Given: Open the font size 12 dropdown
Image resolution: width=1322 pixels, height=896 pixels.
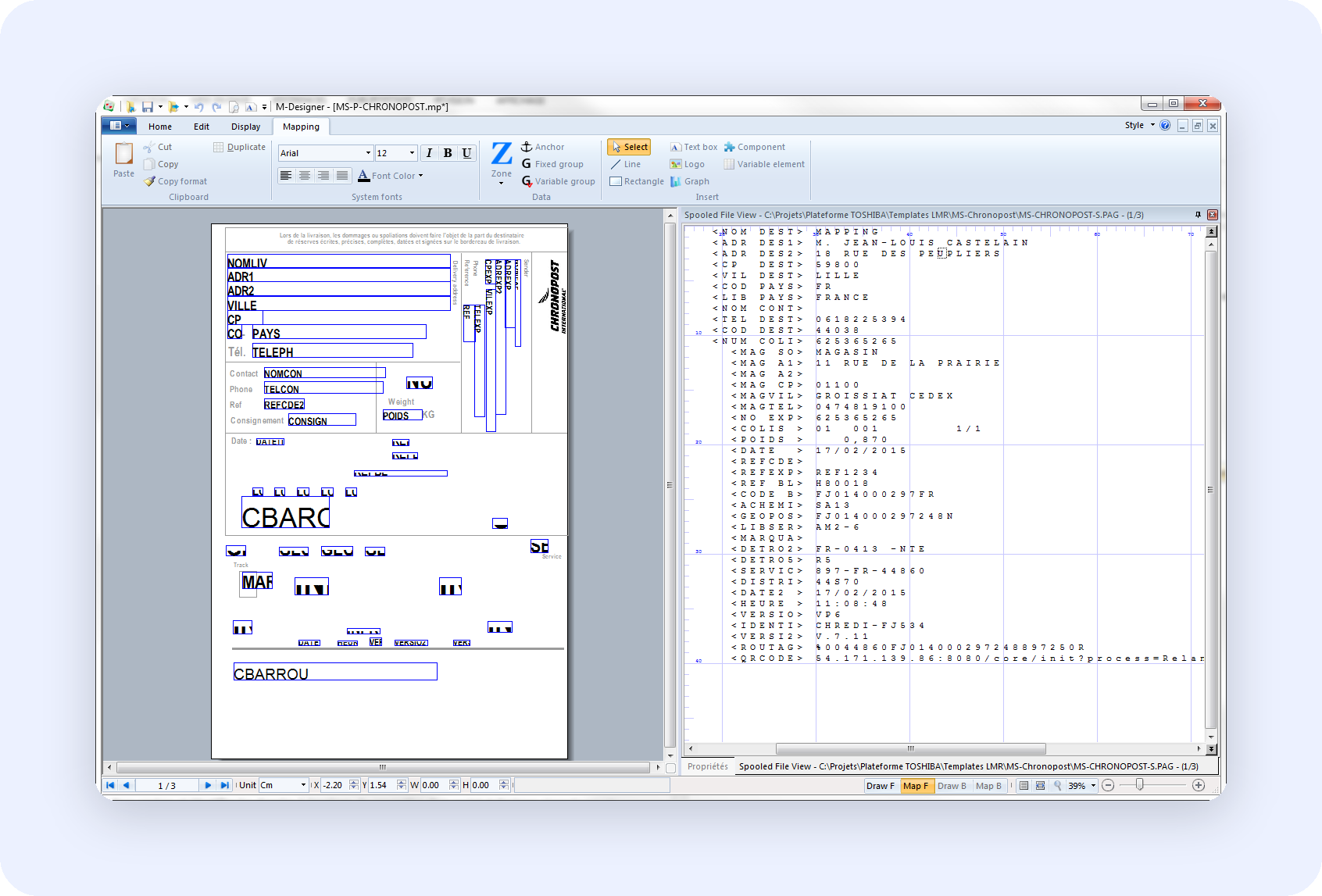Looking at the screenshot, I should [412, 153].
